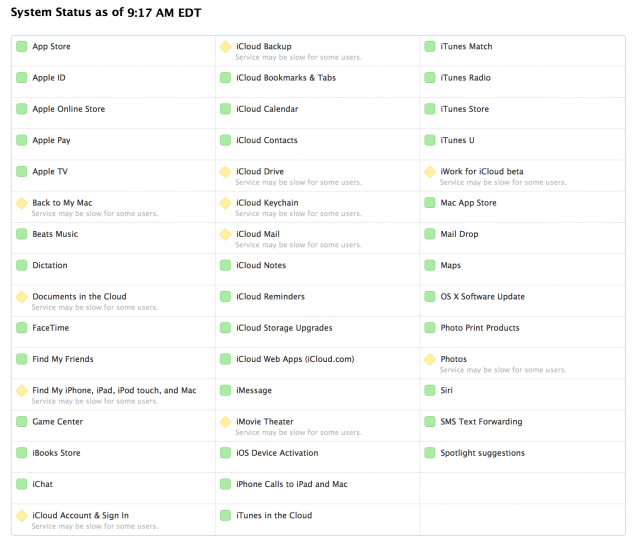Click the iTunes Store label
The height and width of the screenshot is (558, 640).
(464, 109)
